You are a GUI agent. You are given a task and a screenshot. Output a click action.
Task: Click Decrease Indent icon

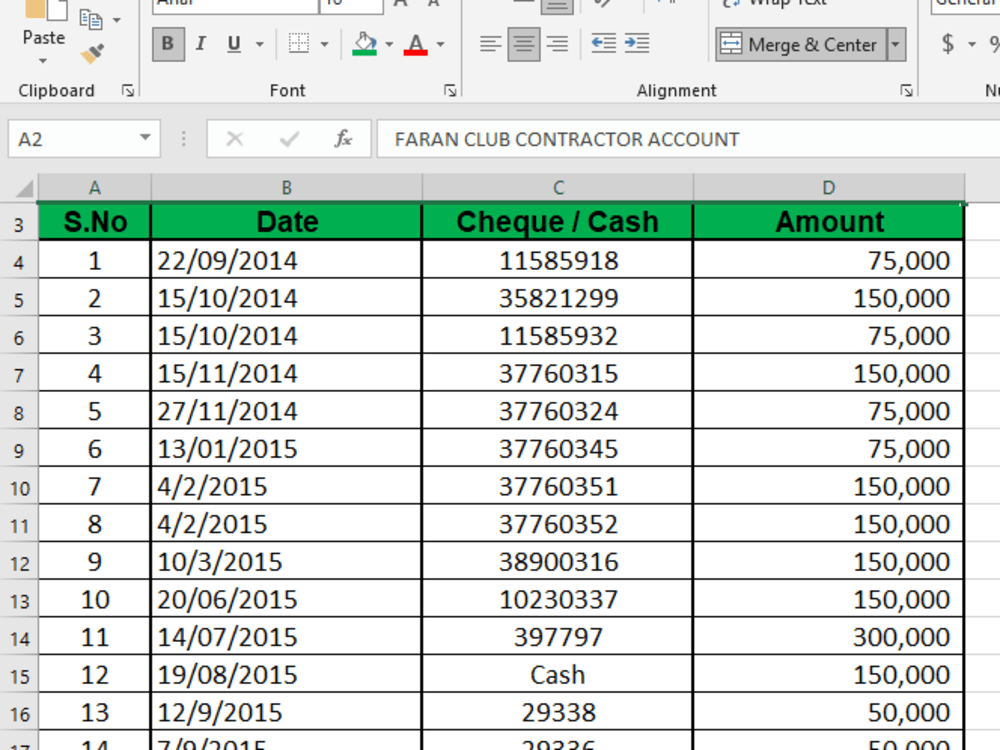click(x=603, y=44)
